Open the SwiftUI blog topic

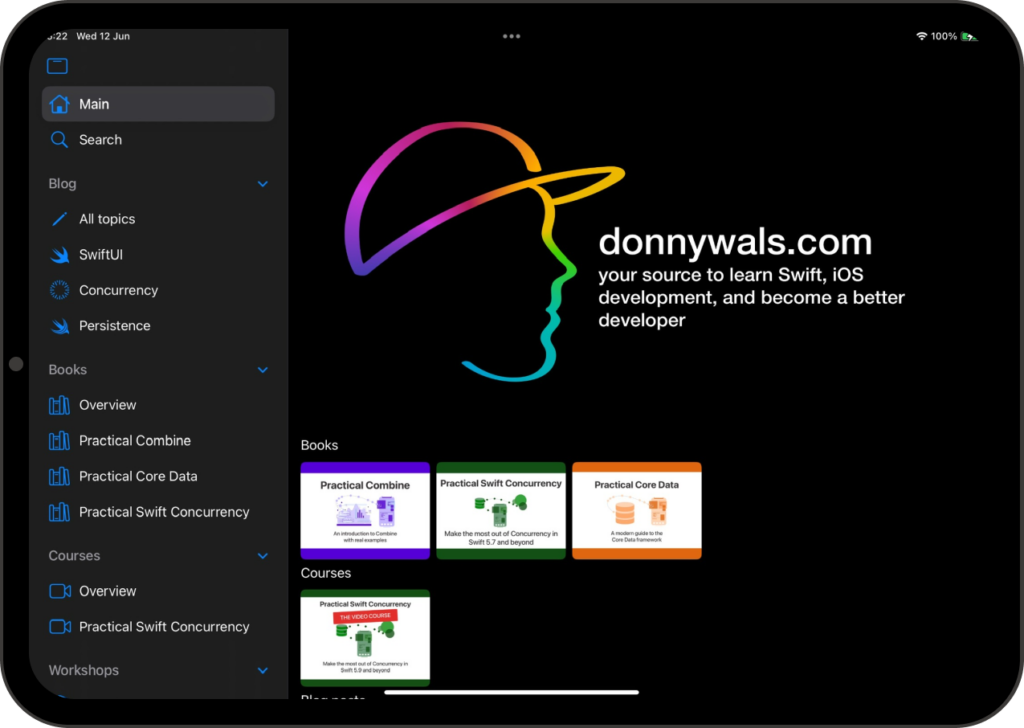(158, 255)
